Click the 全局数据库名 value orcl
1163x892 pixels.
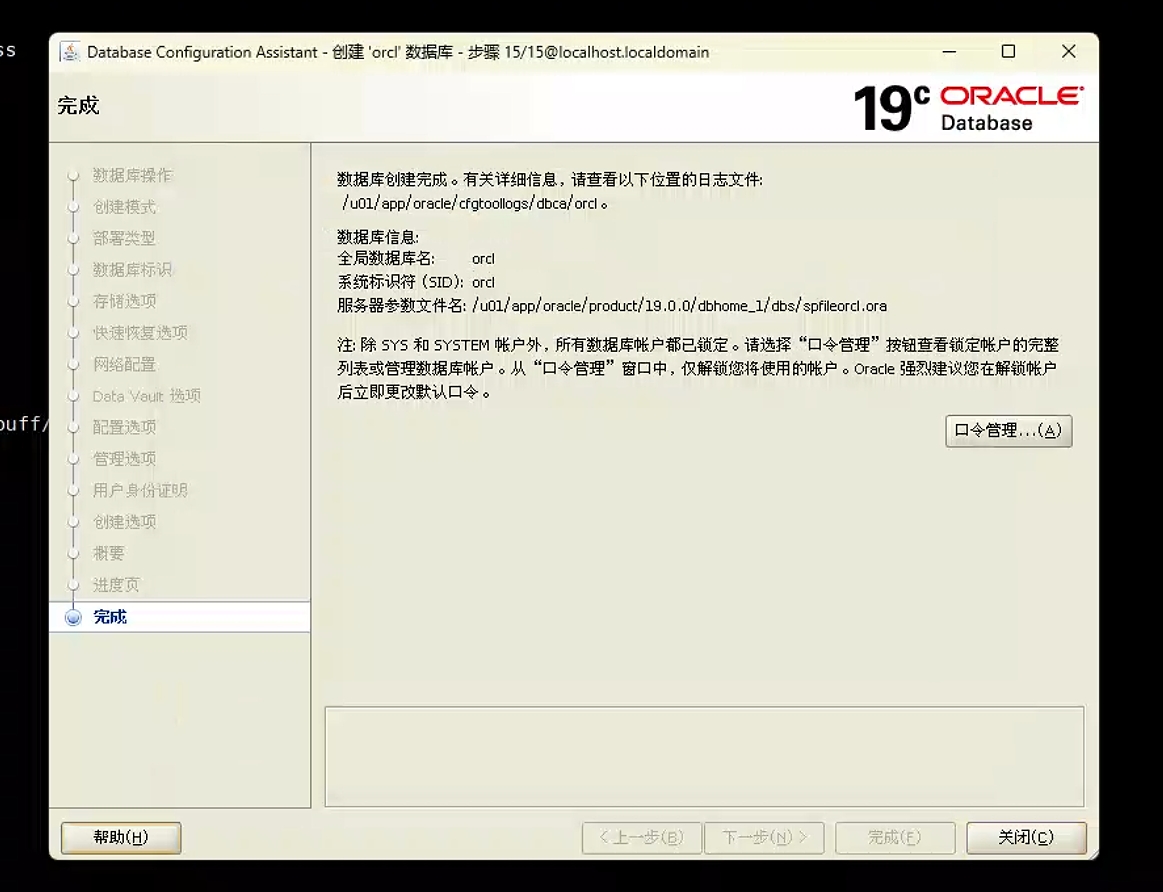(x=483, y=259)
